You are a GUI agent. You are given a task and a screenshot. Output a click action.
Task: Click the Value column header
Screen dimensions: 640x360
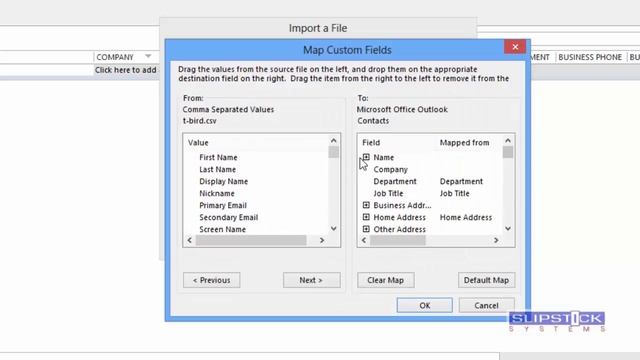(198, 142)
